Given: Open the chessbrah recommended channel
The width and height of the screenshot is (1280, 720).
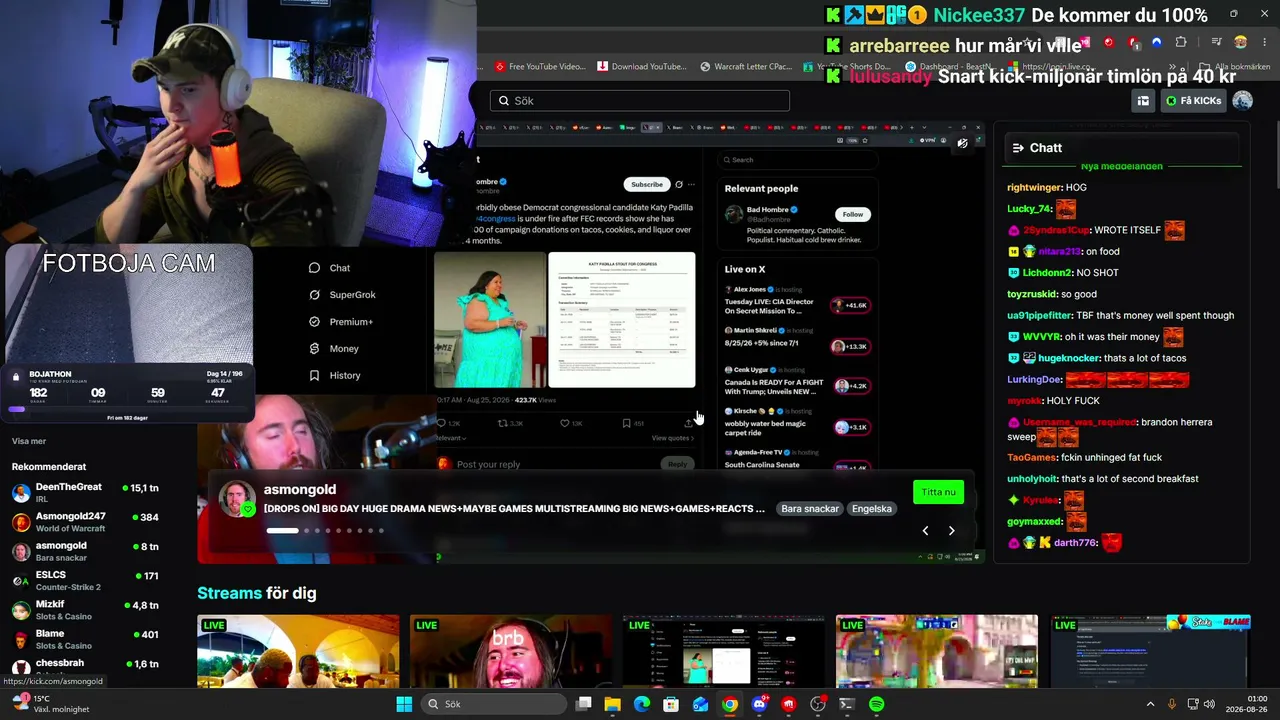Looking at the screenshot, I should [x=85, y=665].
